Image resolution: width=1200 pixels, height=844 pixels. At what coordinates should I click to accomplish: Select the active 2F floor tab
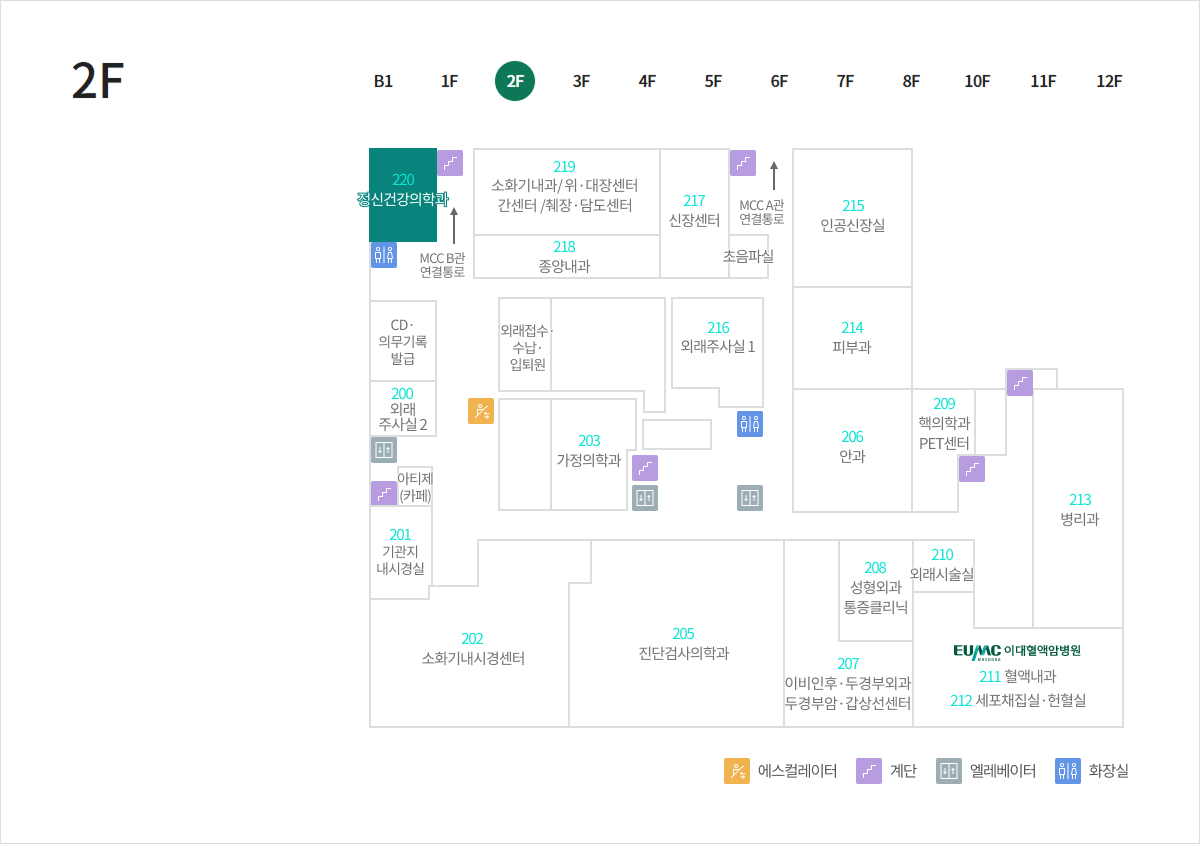point(515,82)
